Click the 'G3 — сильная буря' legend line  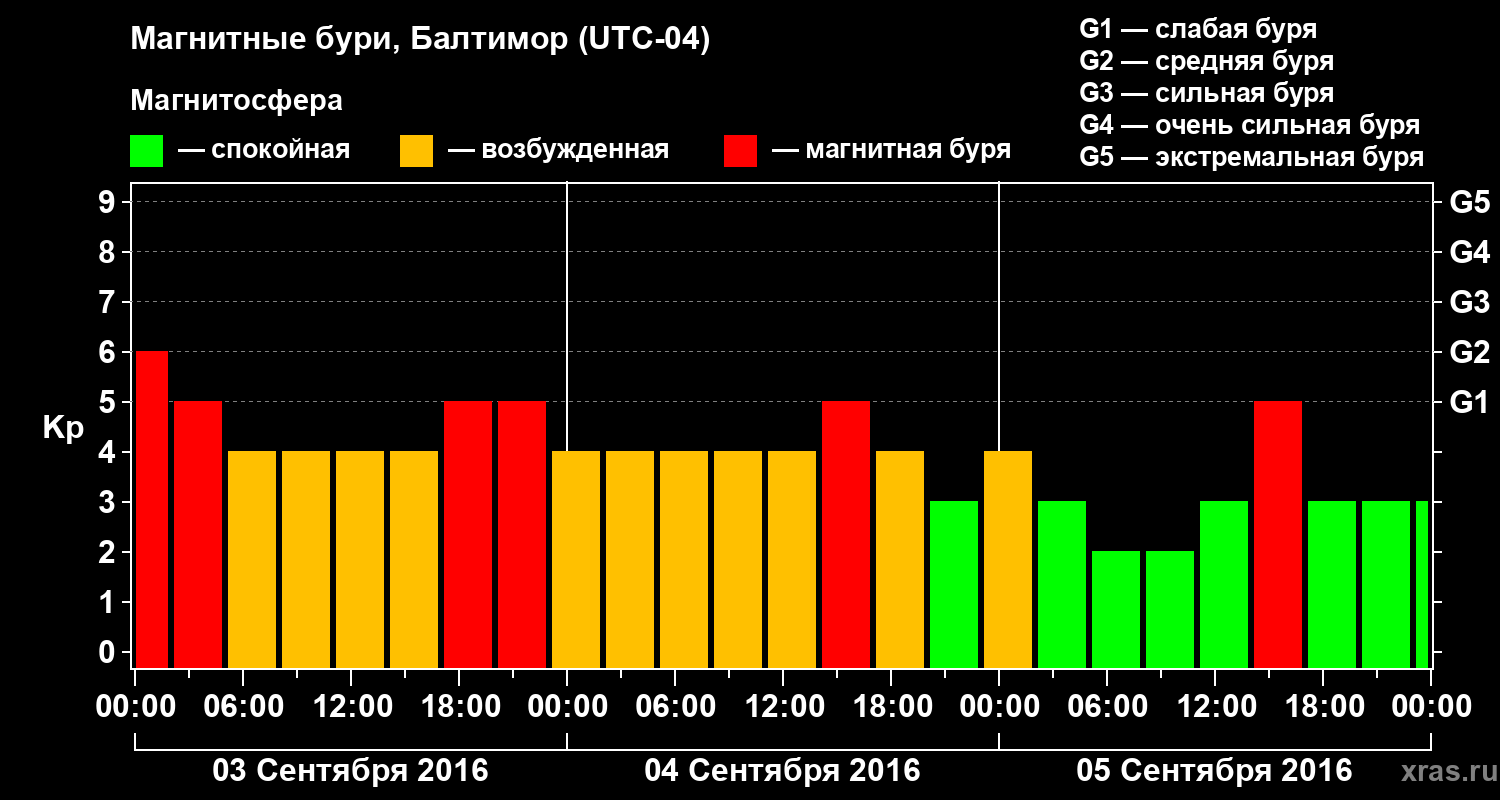[1206, 93]
